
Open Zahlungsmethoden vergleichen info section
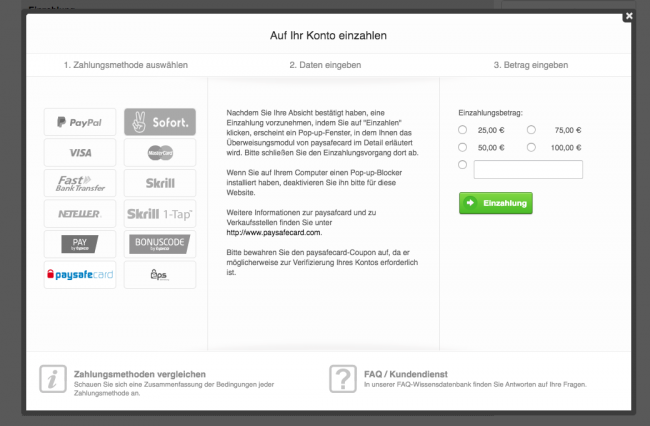[140, 373]
